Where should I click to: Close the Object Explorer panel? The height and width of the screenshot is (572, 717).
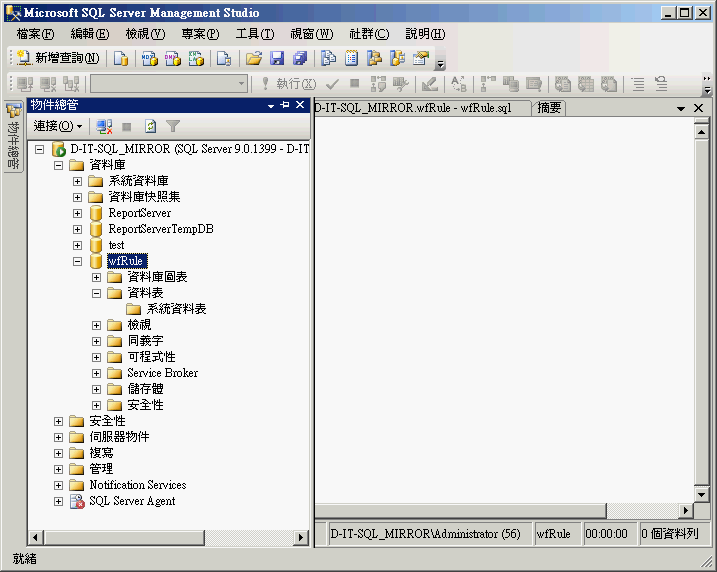[x=300, y=105]
